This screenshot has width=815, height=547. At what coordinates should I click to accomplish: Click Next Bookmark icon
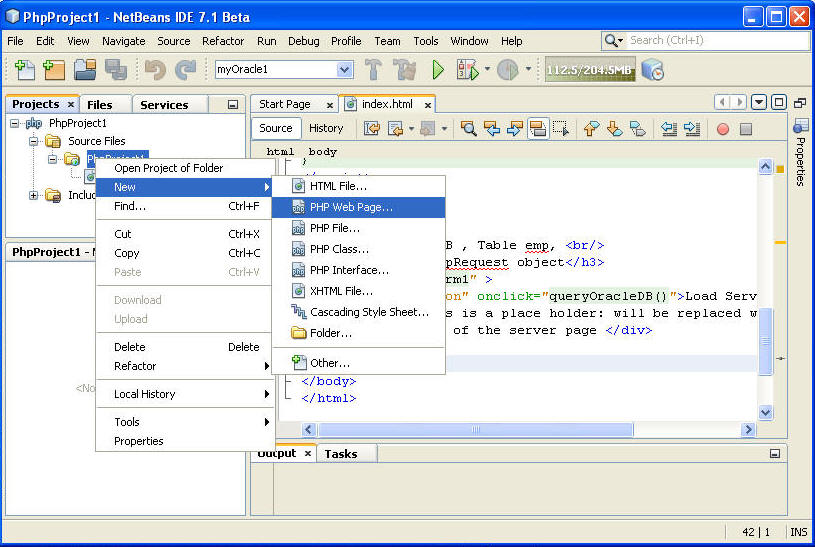click(x=614, y=128)
